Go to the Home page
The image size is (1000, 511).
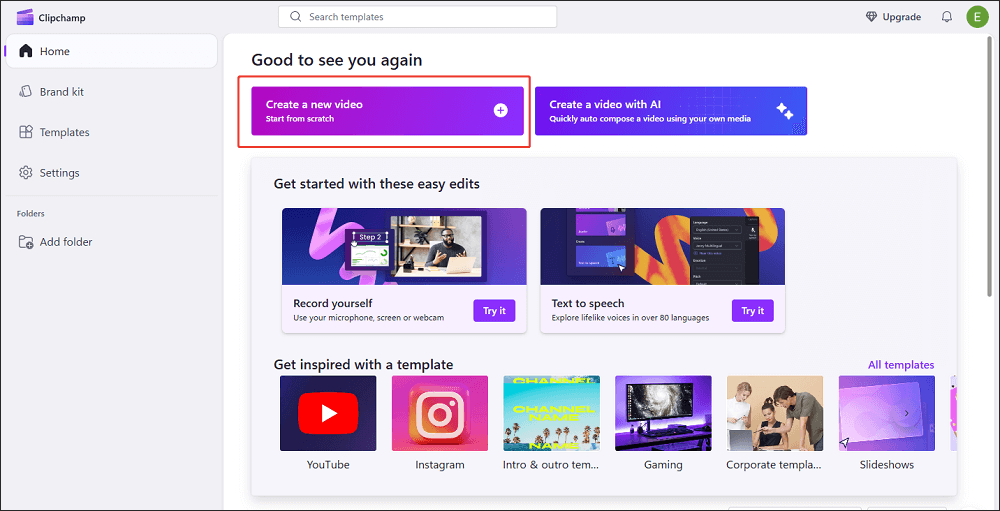[x=112, y=51]
